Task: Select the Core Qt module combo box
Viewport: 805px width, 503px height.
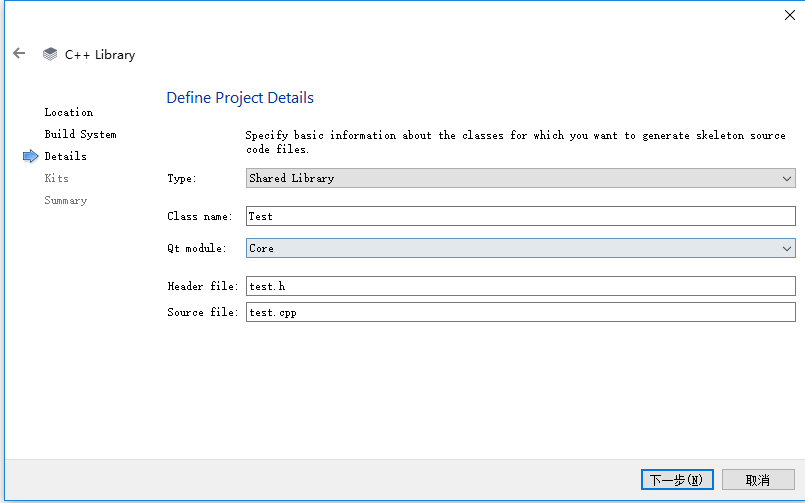Action: [510, 248]
